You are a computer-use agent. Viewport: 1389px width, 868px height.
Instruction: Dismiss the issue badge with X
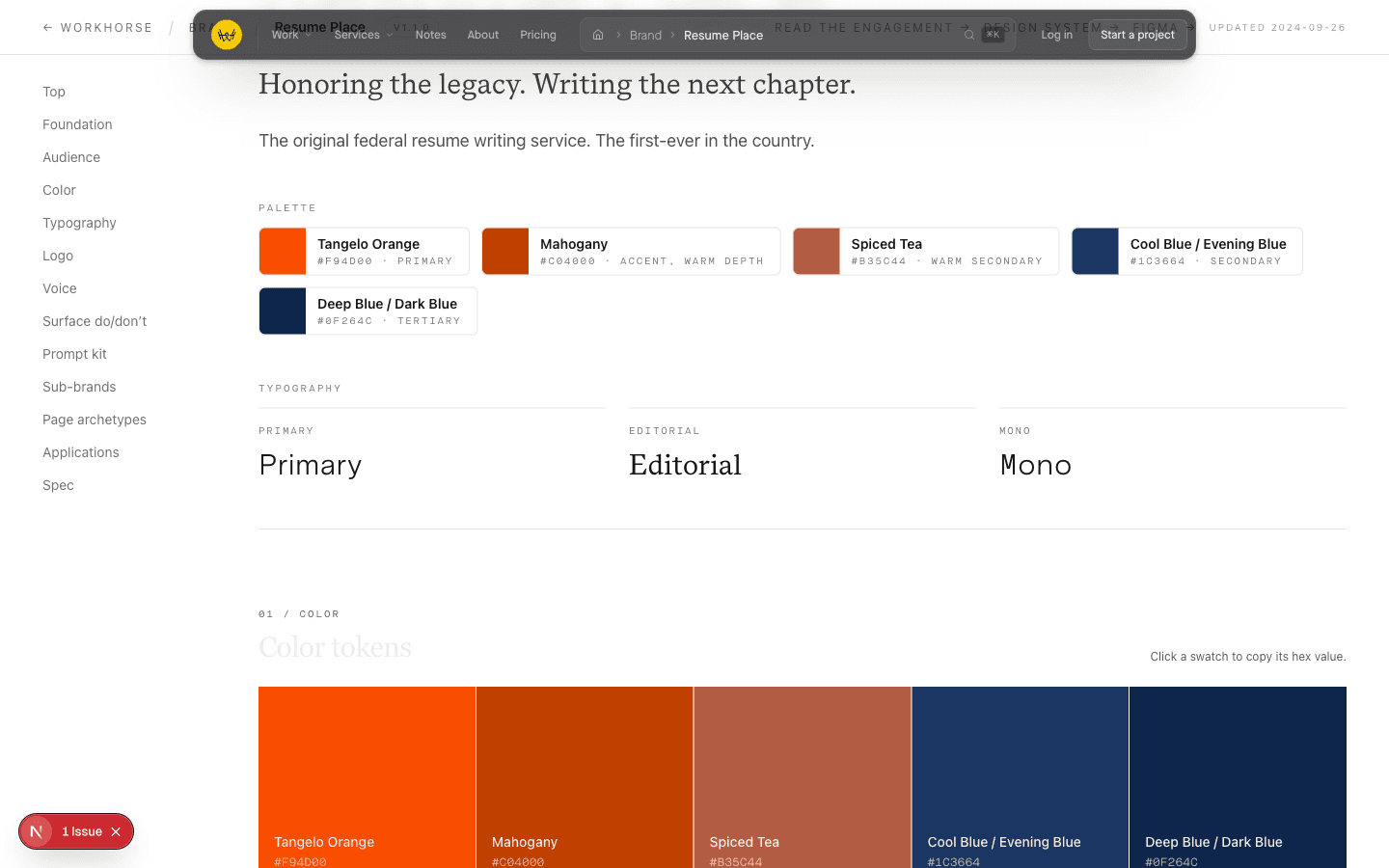tap(116, 831)
